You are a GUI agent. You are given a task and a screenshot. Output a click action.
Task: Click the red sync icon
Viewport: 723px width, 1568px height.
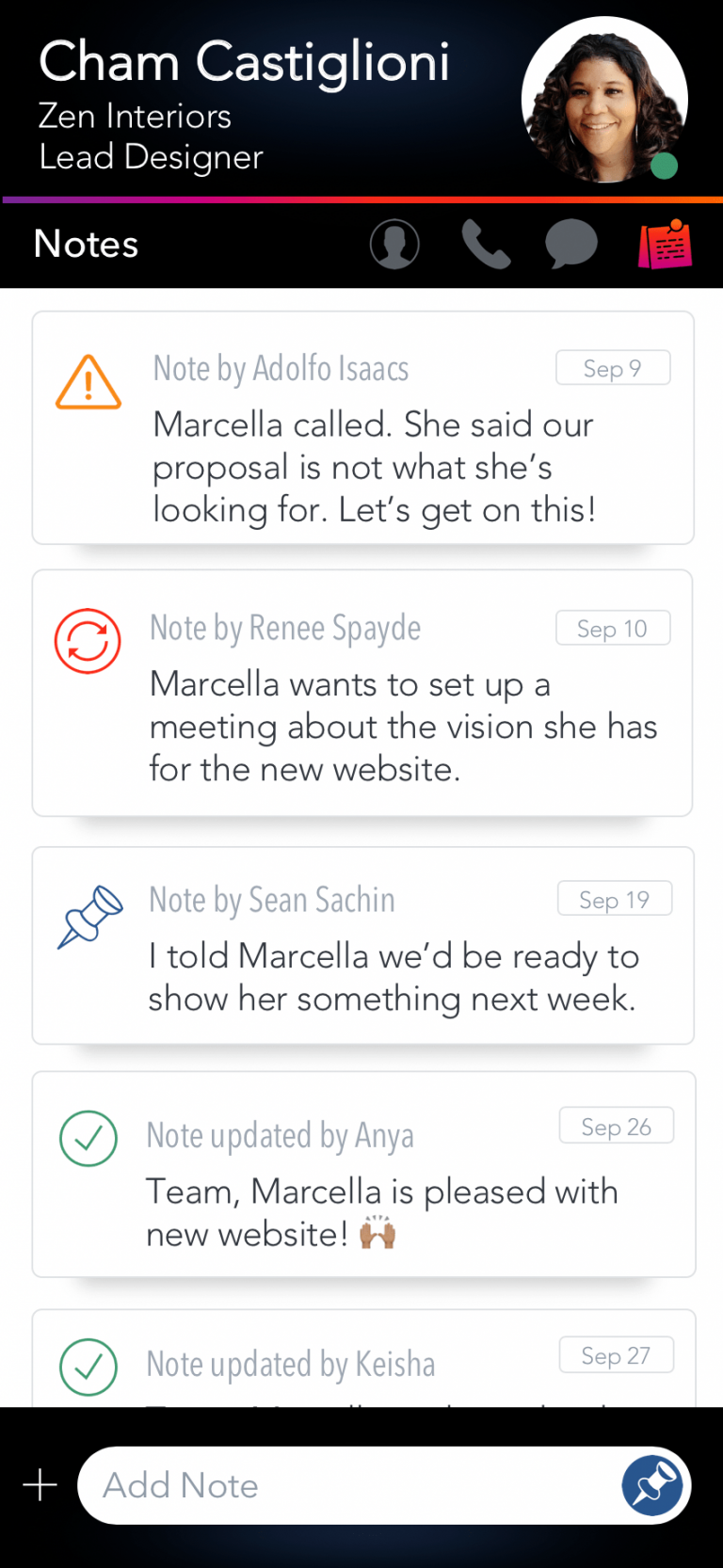tap(88, 641)
